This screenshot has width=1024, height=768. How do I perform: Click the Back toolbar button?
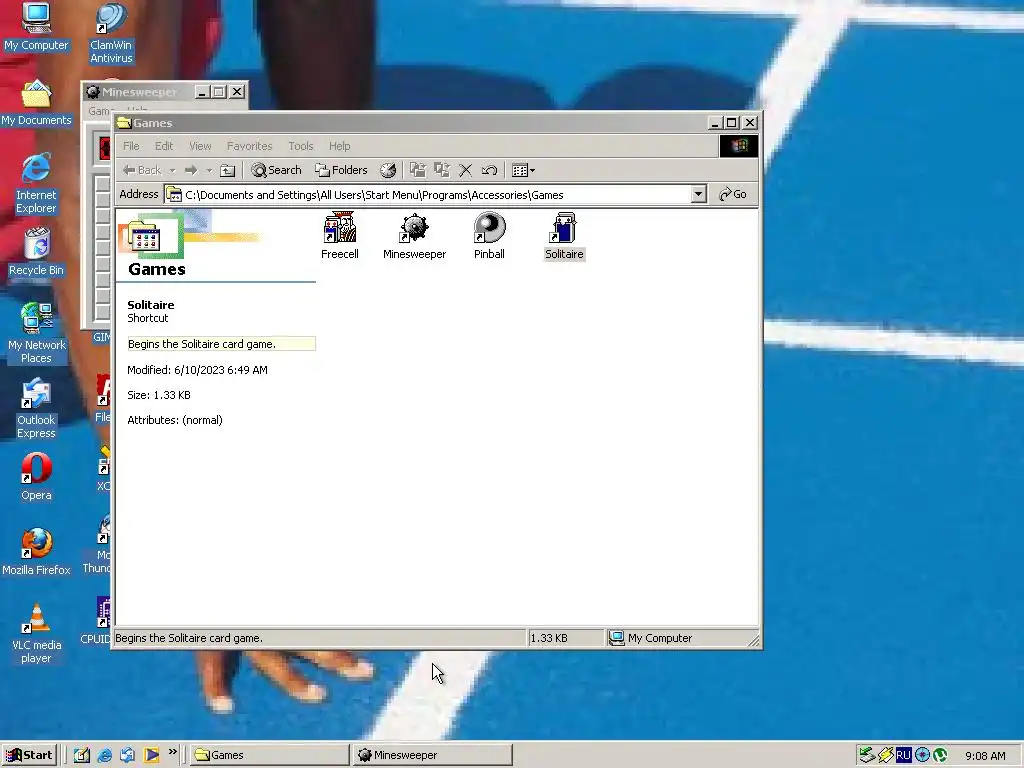(x=142, y=170)
